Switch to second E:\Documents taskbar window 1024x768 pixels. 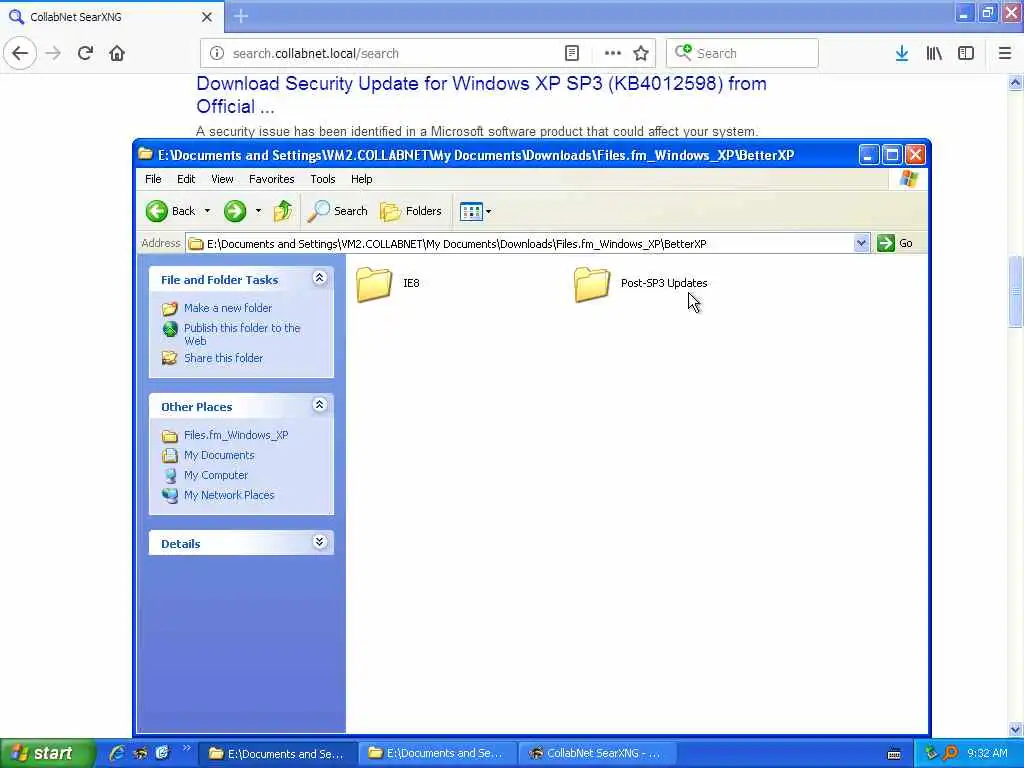(436, 754)
